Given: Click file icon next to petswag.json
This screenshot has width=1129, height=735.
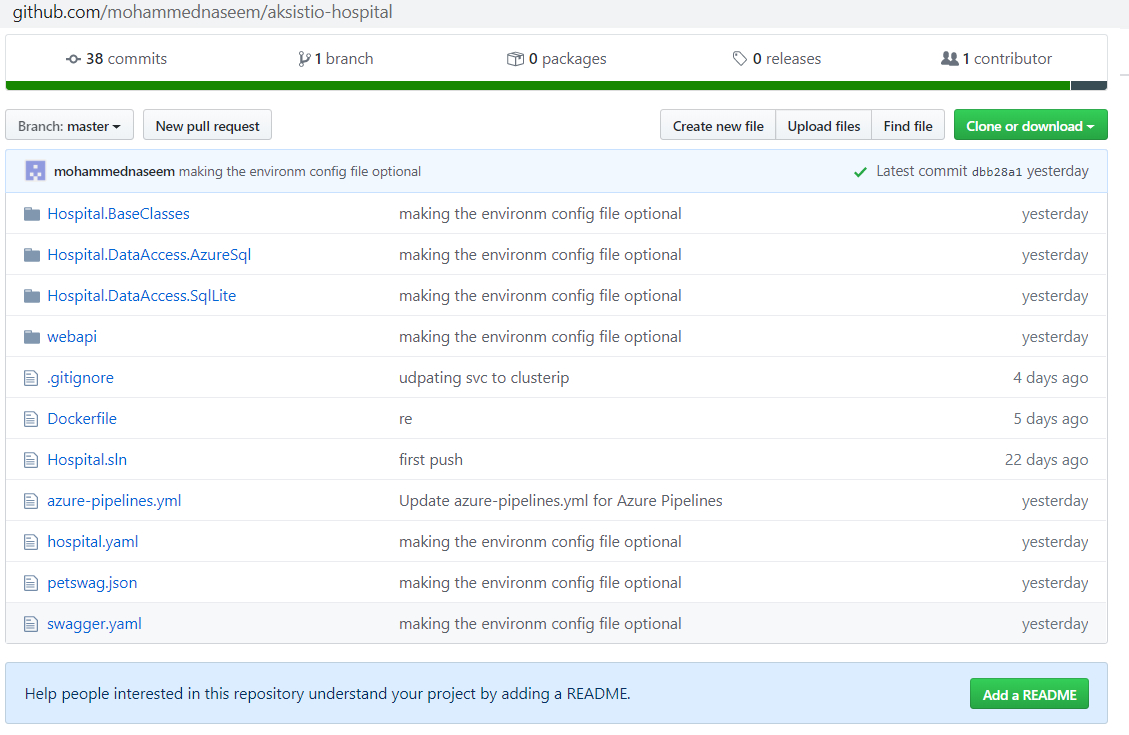Looking at the screenshot, I should click(x=30, y=583).
